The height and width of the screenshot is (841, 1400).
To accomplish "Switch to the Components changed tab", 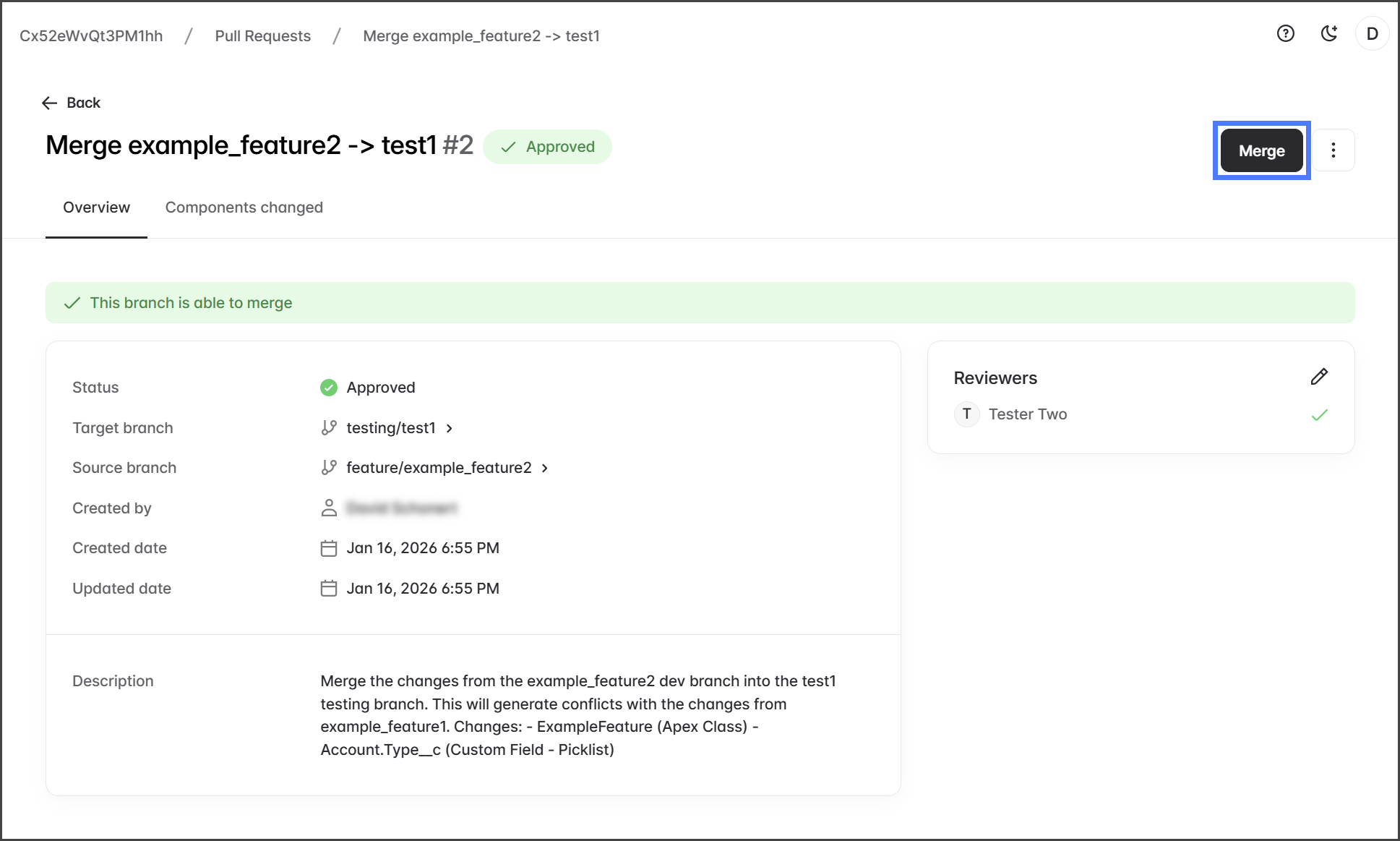I will coord(244,208).
